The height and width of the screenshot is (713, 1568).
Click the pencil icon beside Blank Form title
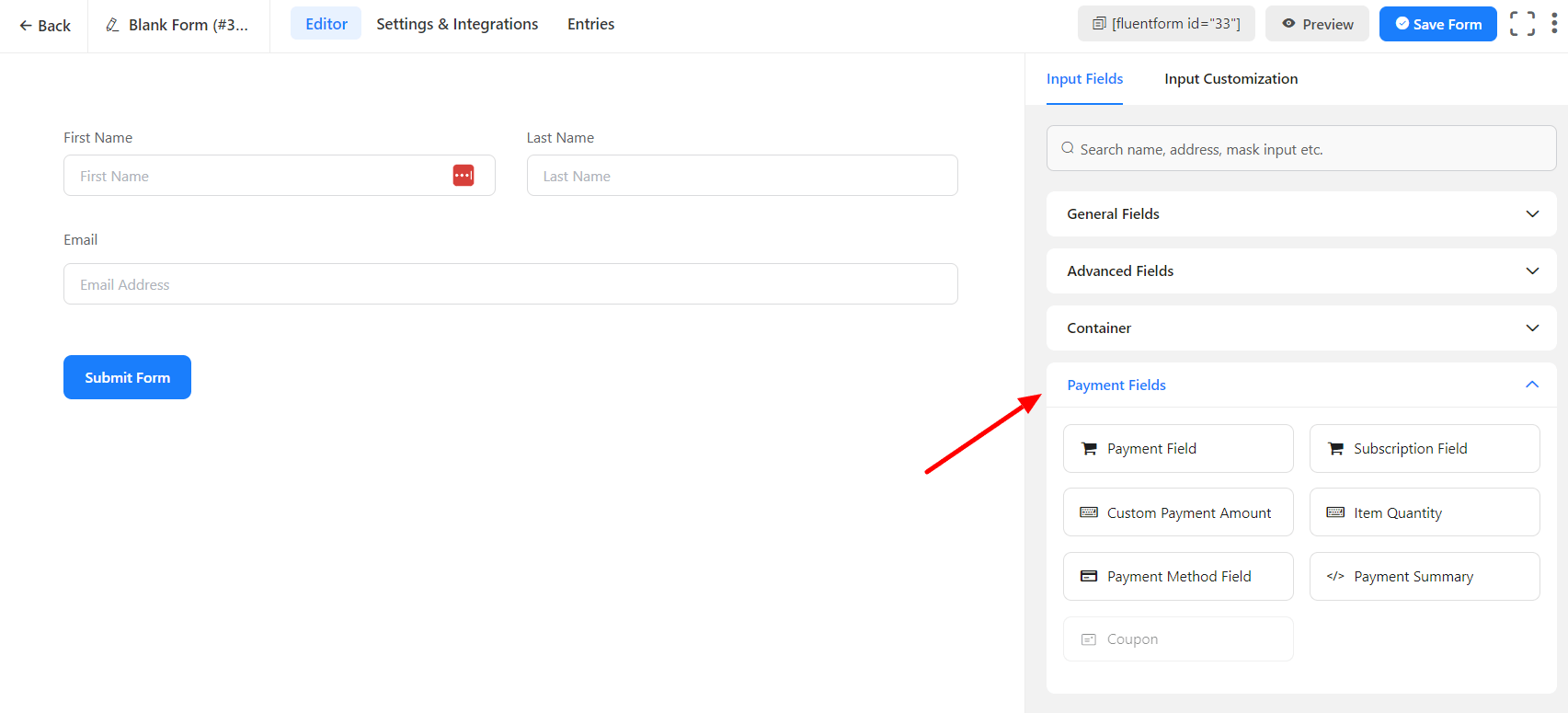click(x=112, y=25)
